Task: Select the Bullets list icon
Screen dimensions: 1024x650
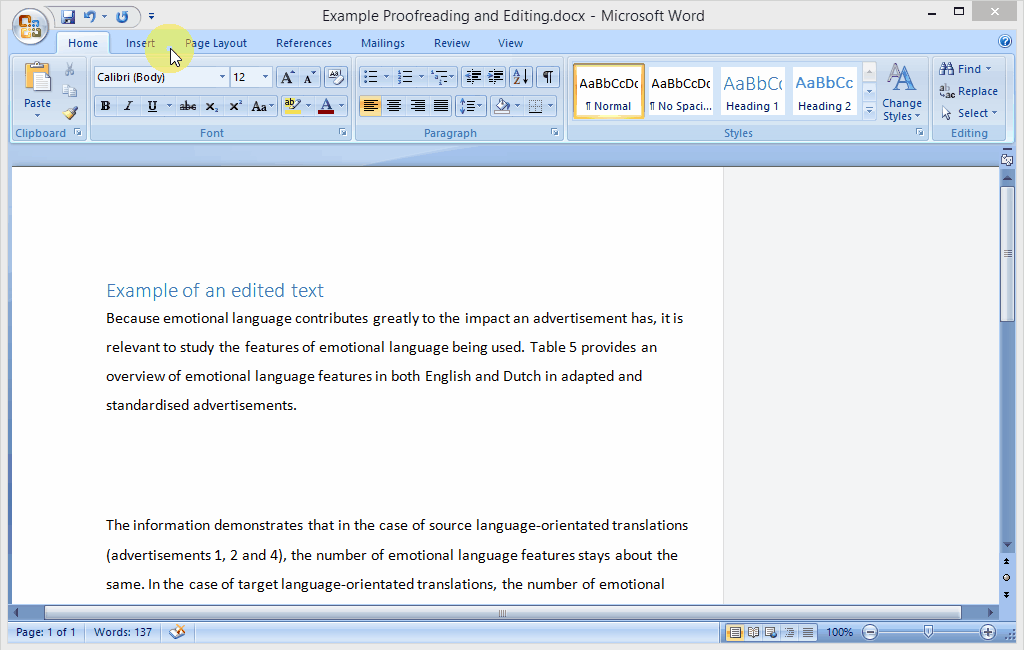Action: tap(370, 77)
